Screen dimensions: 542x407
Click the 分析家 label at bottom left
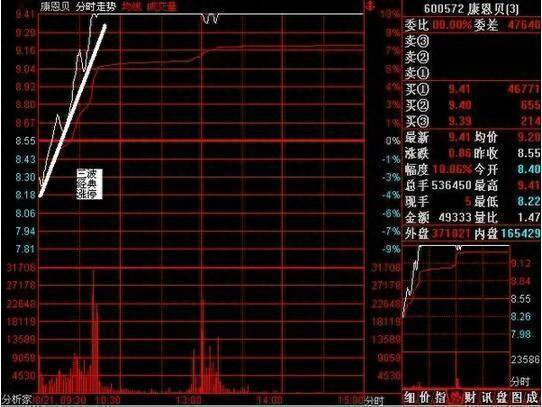pos(17,400)
